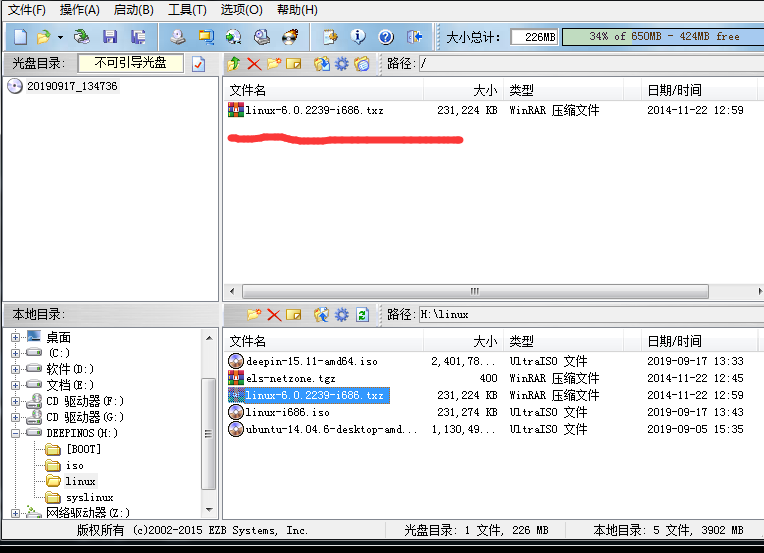
Task: Click Set boot file icon in disc toolbar
Action: (362, 64)
